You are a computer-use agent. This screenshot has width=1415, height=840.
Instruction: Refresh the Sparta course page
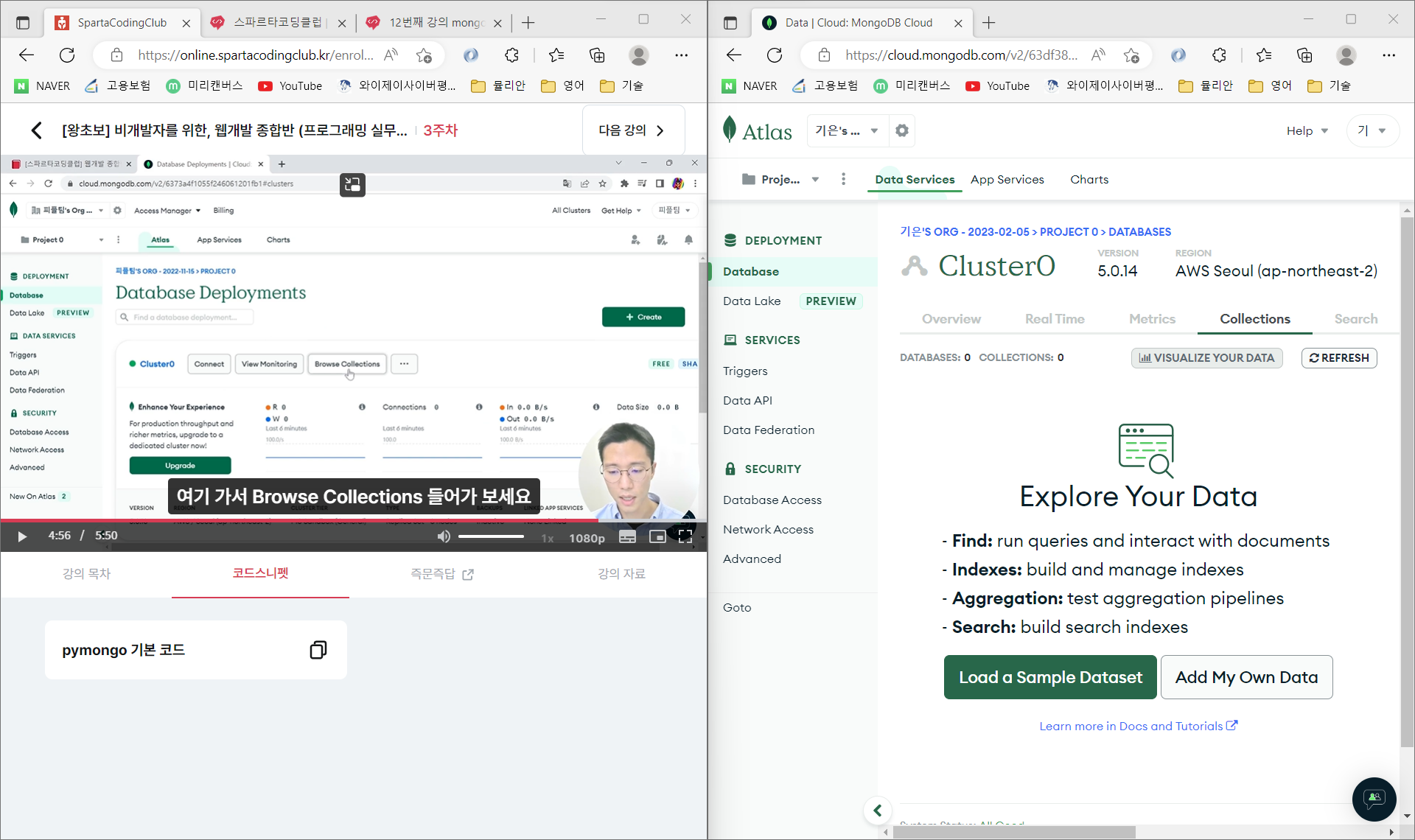pos(67,55)
